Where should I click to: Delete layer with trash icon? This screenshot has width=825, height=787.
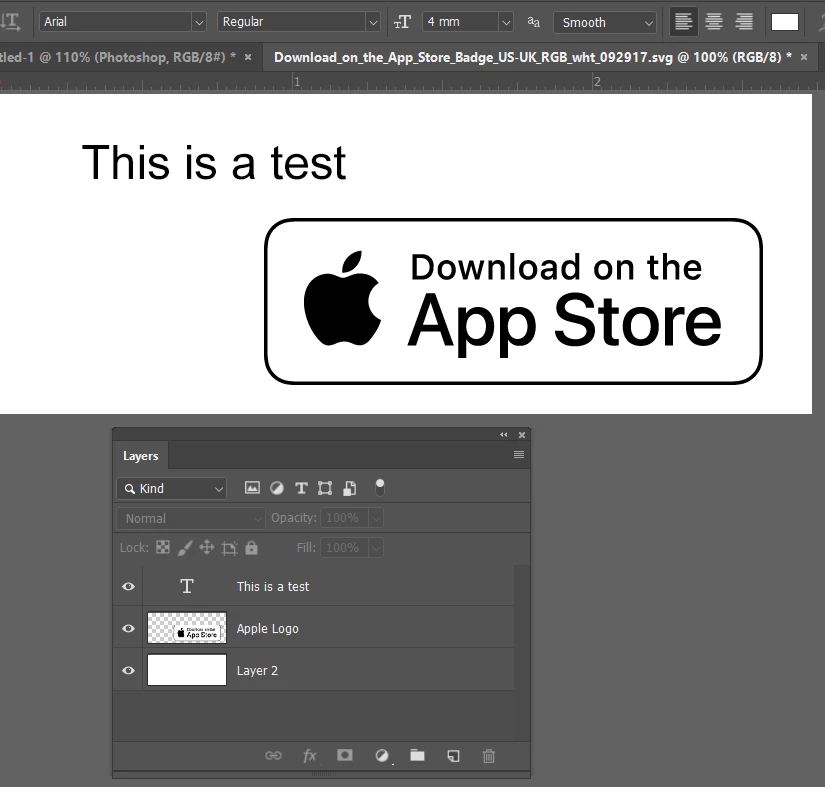[x=489, y=756]
